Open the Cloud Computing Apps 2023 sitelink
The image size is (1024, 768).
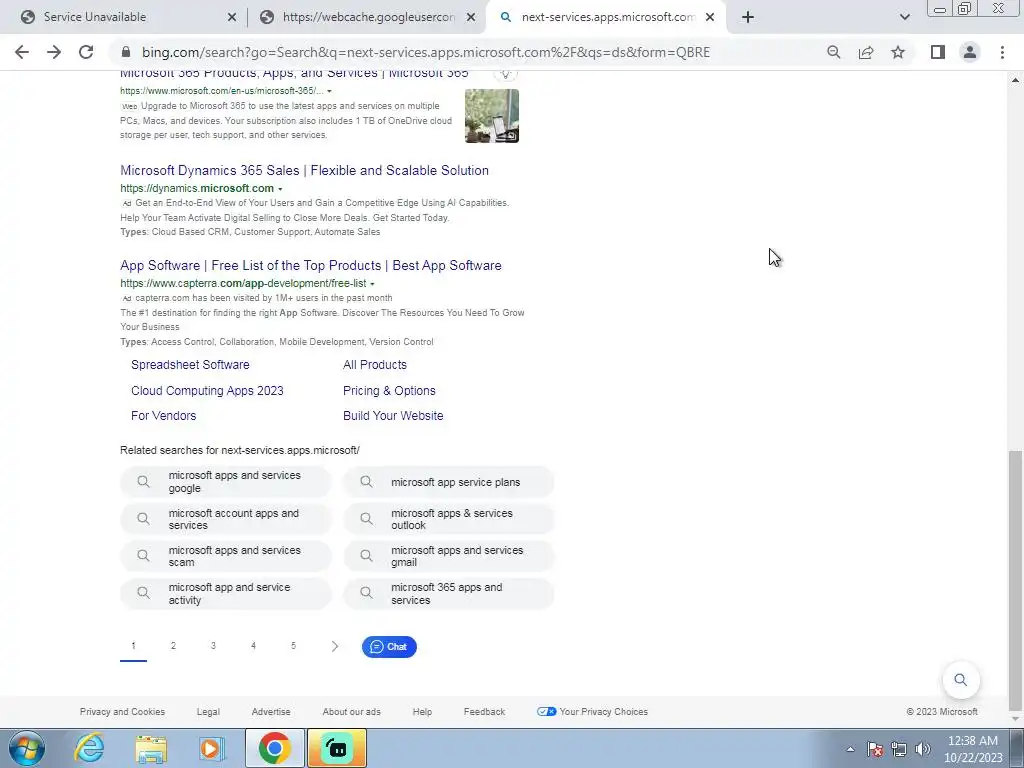[207, 391]
